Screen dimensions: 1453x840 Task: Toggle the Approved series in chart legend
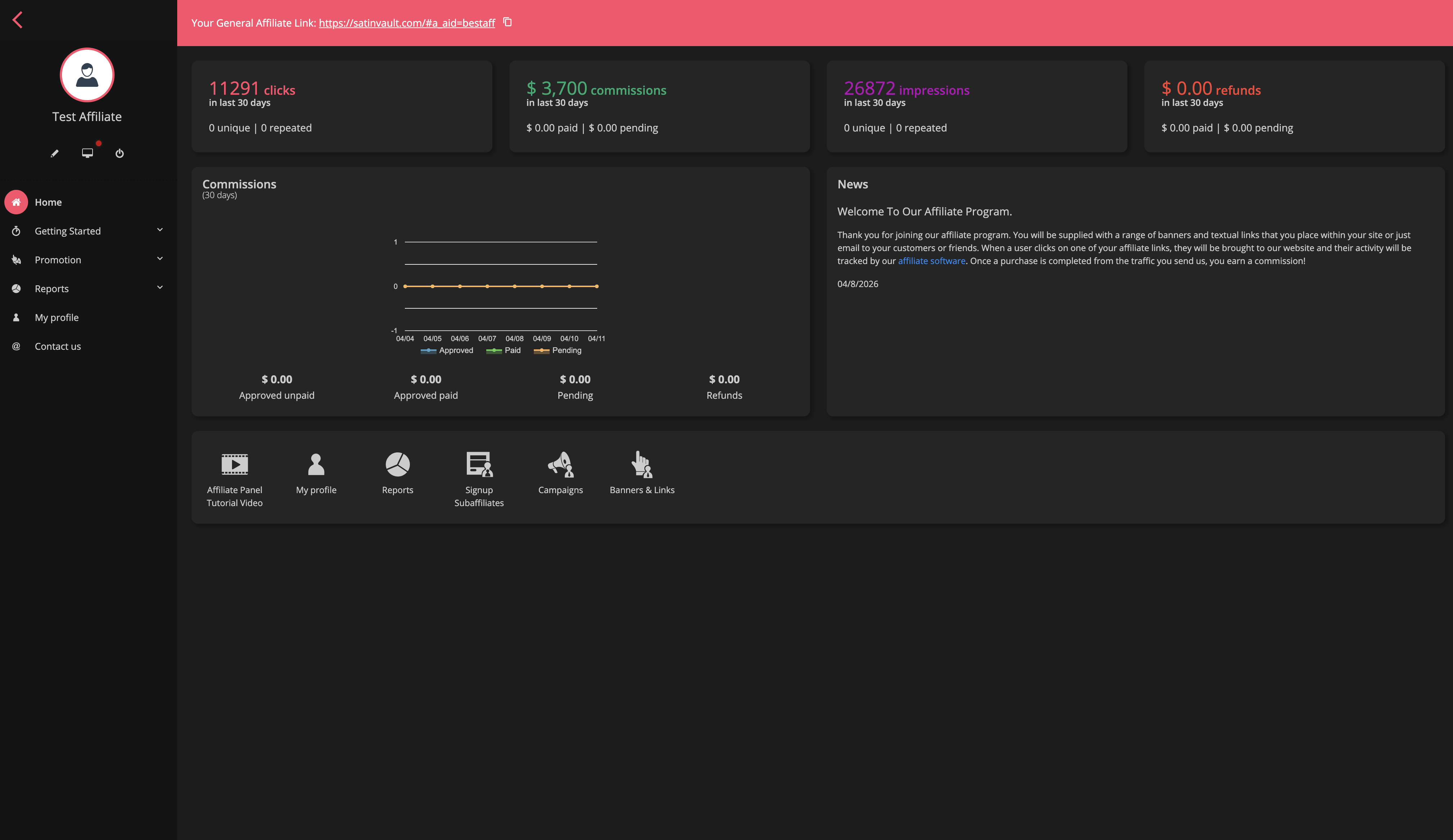[447, 350]
